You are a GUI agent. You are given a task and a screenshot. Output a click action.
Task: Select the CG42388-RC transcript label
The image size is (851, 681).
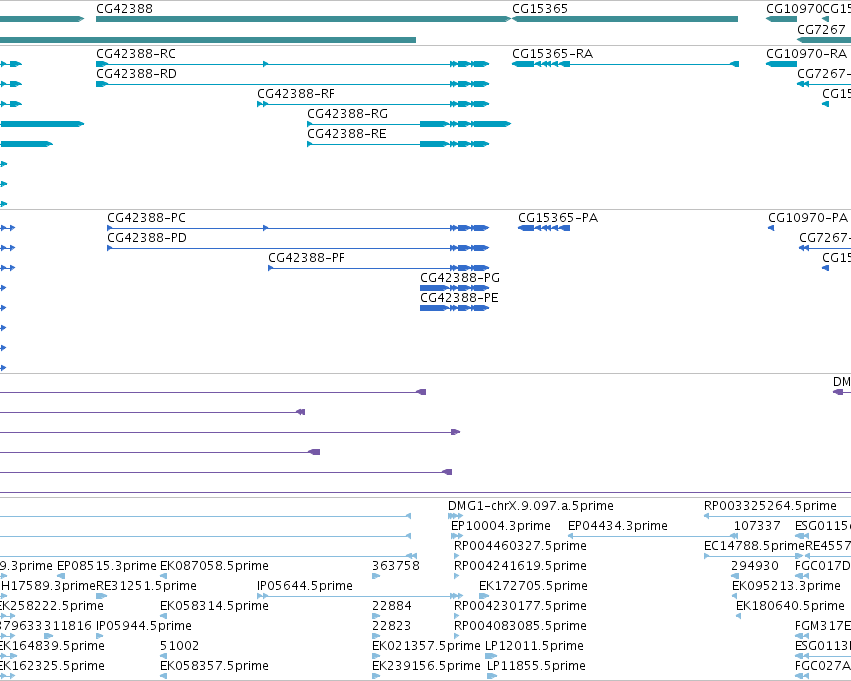136,54
